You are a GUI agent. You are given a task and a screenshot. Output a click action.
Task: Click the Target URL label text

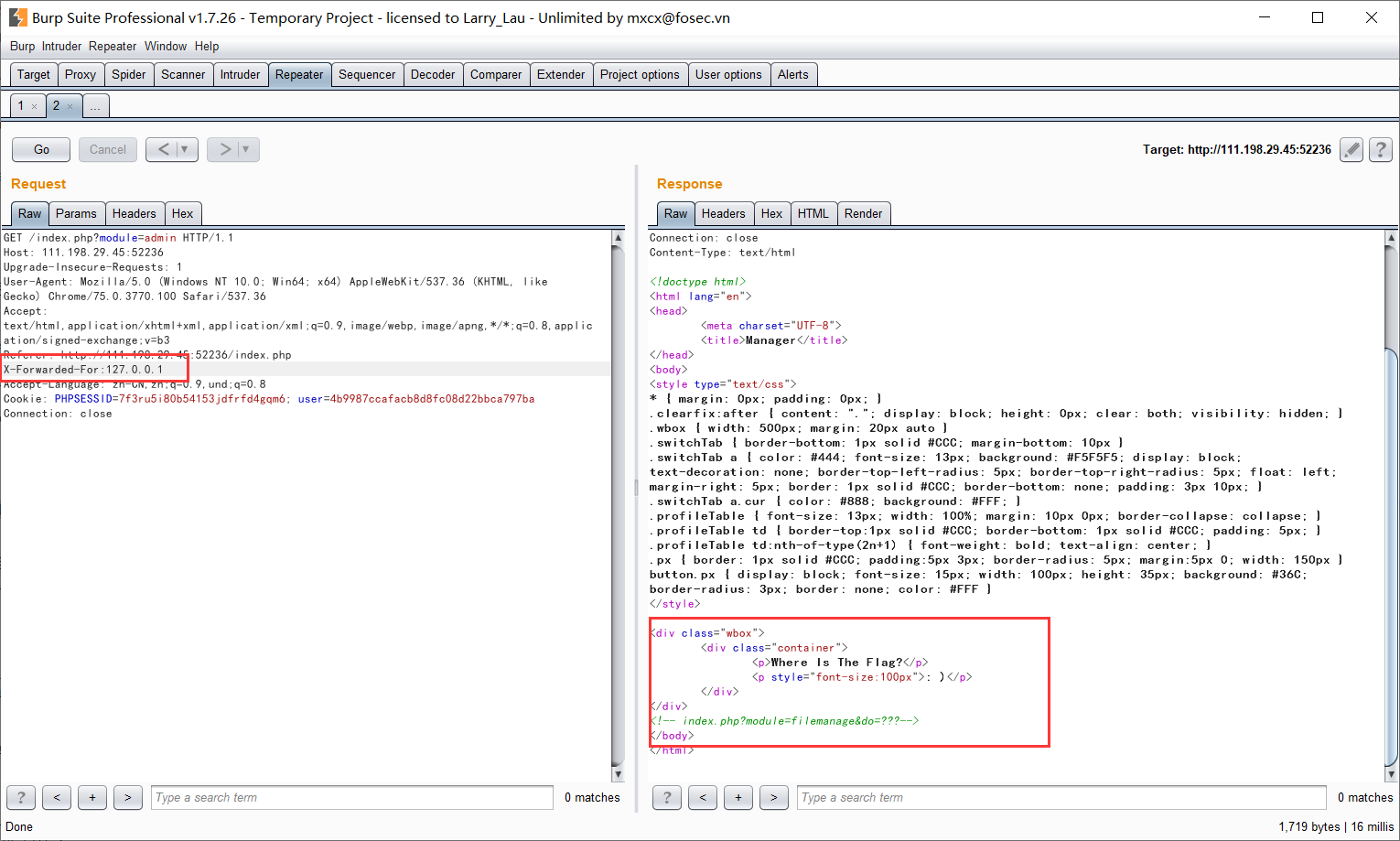(x=1237, y=149)
